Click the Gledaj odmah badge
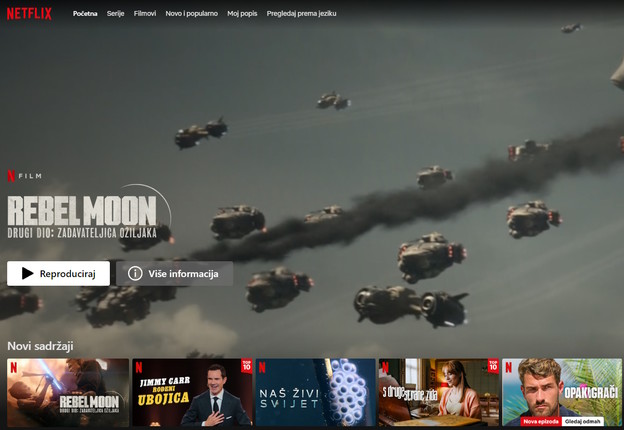Viewport: 624px width, 430px height. coord(583,421)
